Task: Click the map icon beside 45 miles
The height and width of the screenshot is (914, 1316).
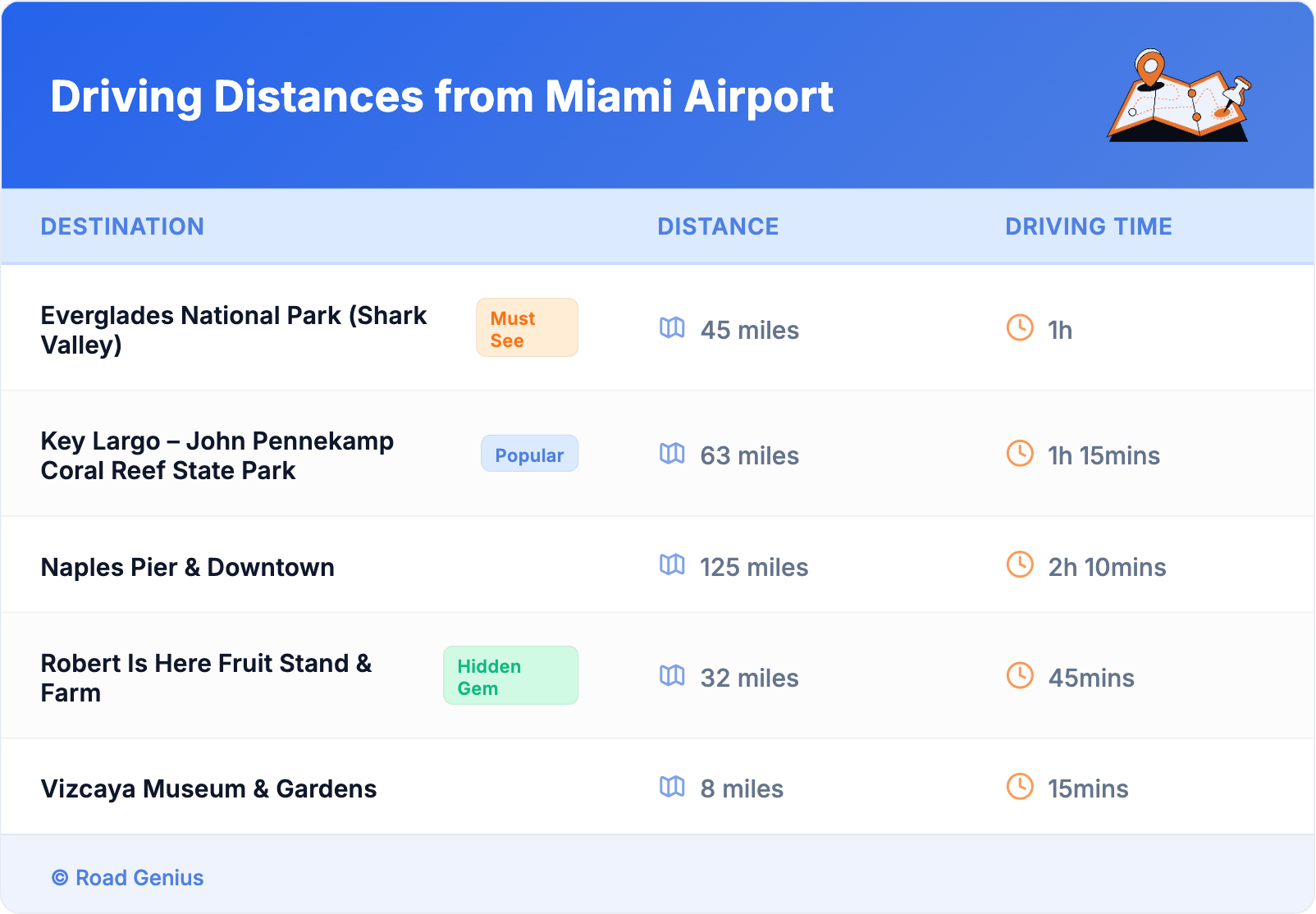Action: (x=672, y=328)
